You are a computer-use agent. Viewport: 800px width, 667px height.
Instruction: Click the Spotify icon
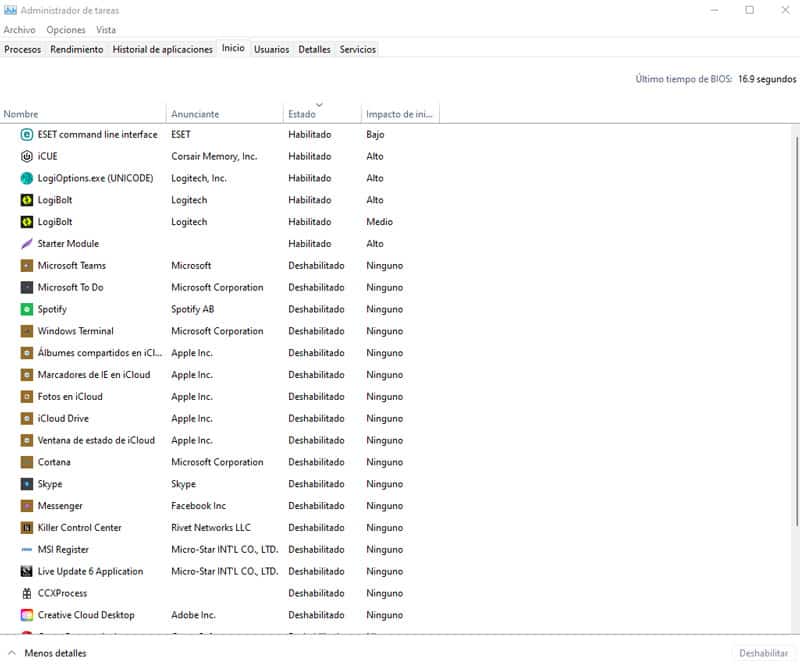pos(27,309)
